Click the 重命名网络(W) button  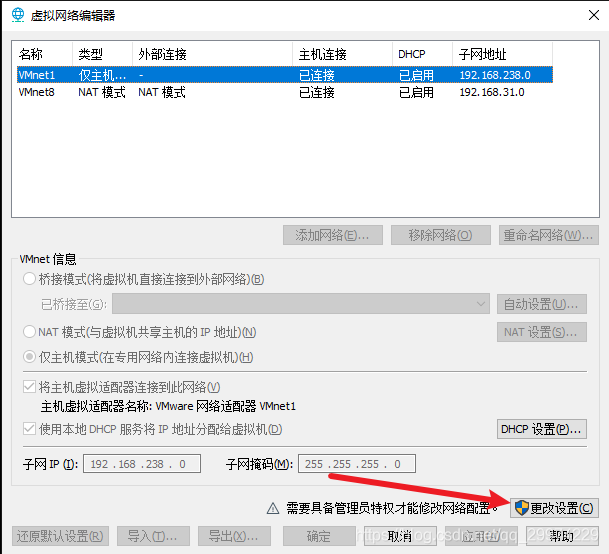click(549, 235)
